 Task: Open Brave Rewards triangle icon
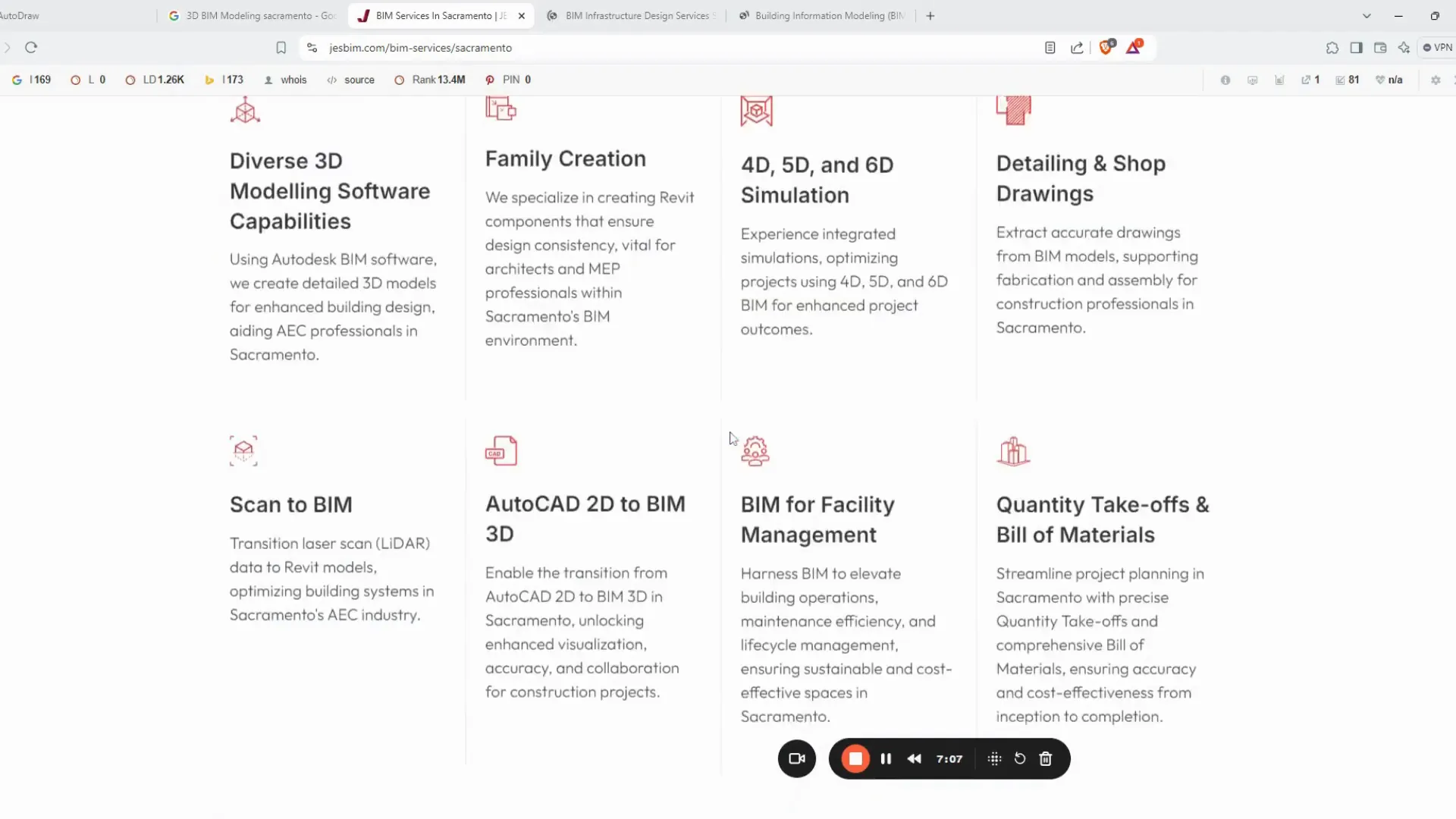[1134, 47]
